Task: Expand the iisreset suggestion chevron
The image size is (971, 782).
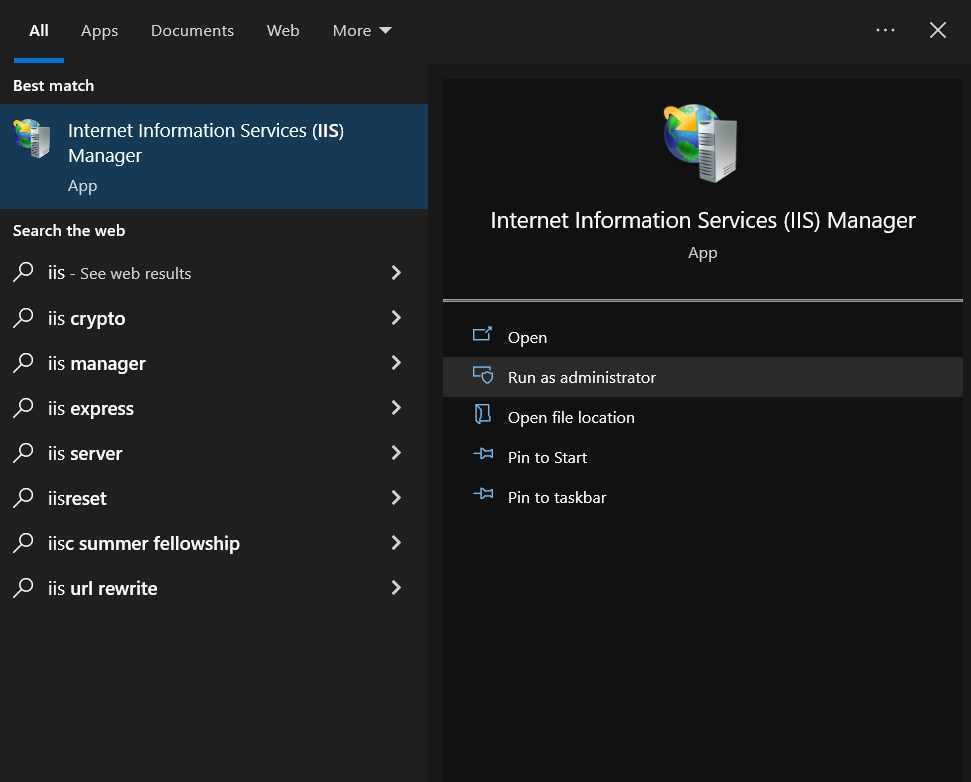Action: [x=396, y=498]
